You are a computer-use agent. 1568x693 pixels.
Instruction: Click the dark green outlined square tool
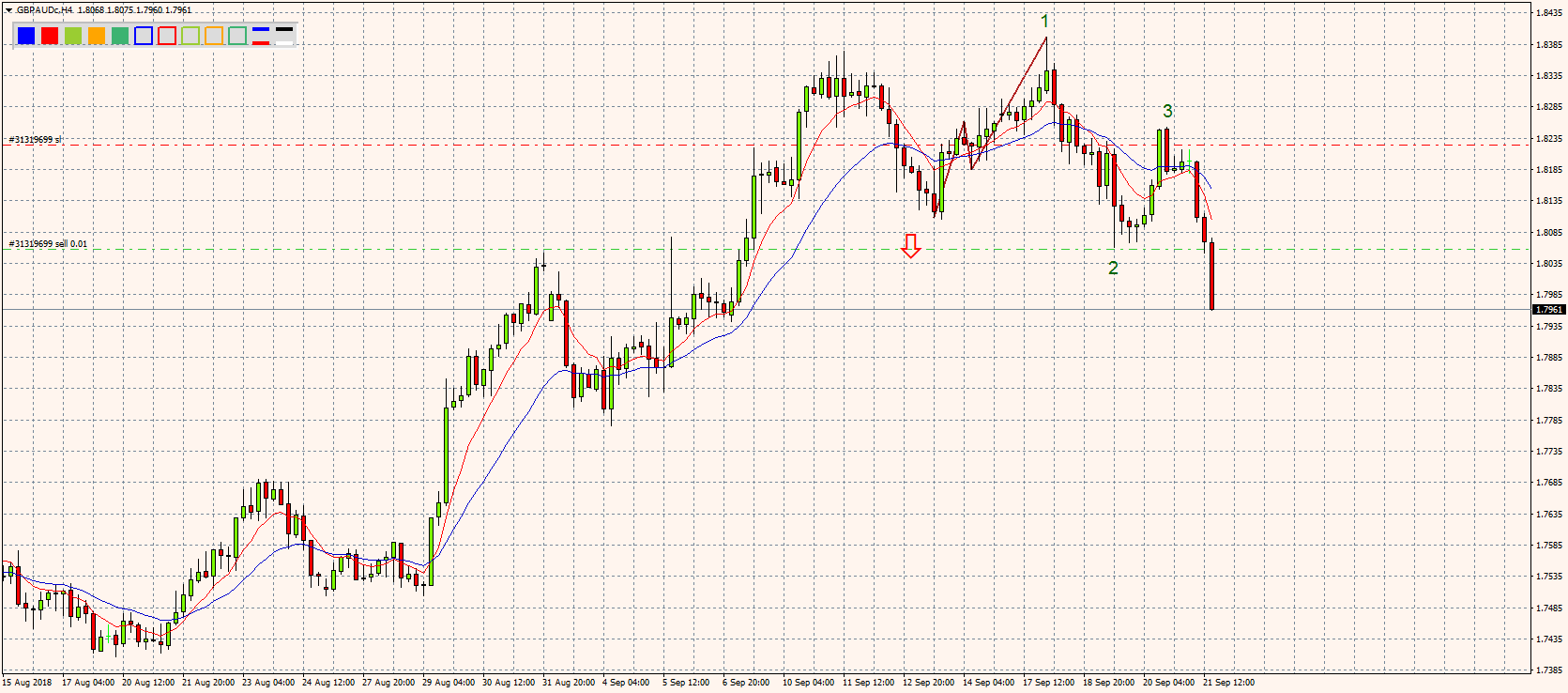click(237, 36)
